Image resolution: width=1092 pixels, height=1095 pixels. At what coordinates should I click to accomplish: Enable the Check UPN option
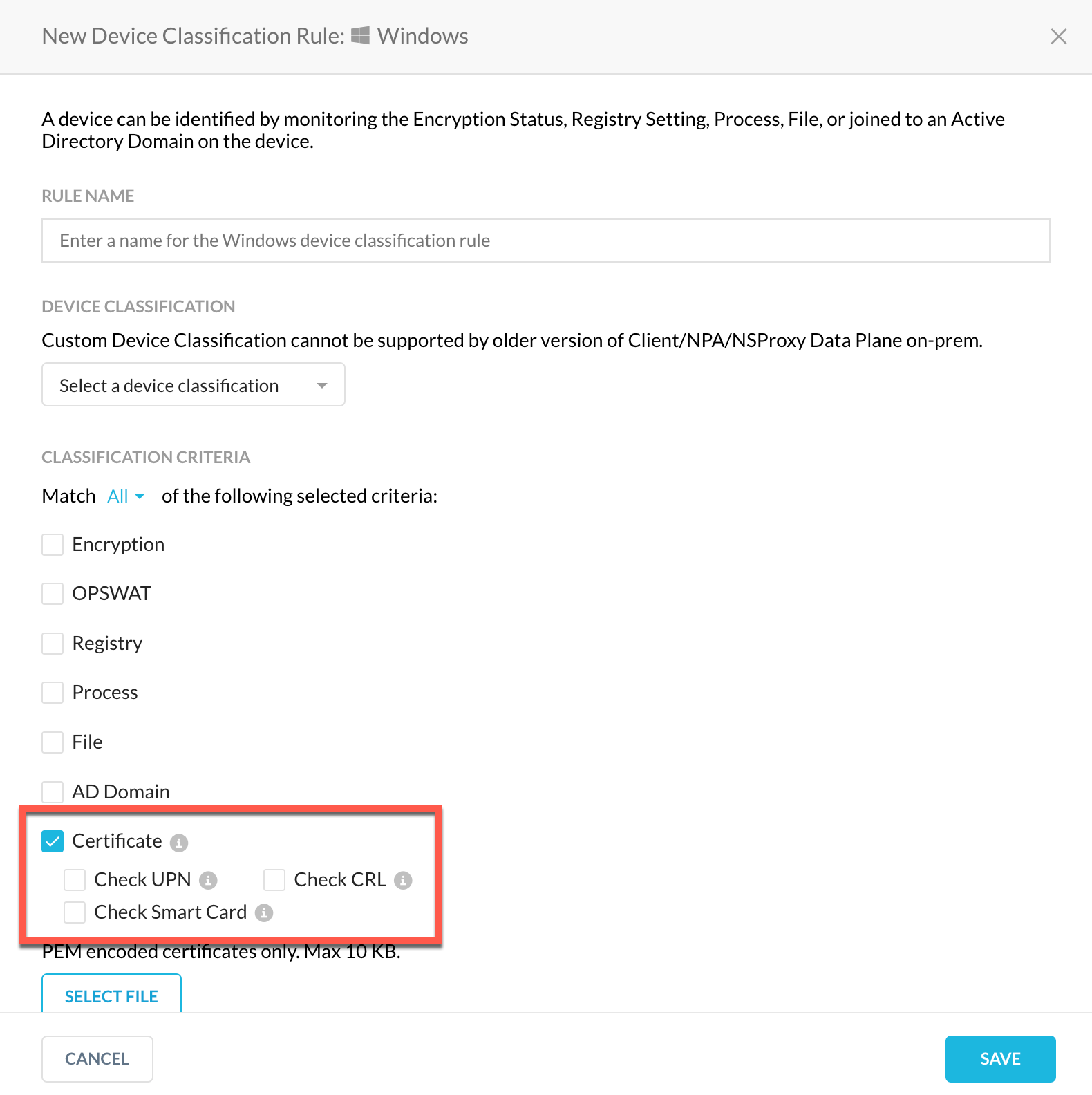pyautogui.click(x=75, y=880)
